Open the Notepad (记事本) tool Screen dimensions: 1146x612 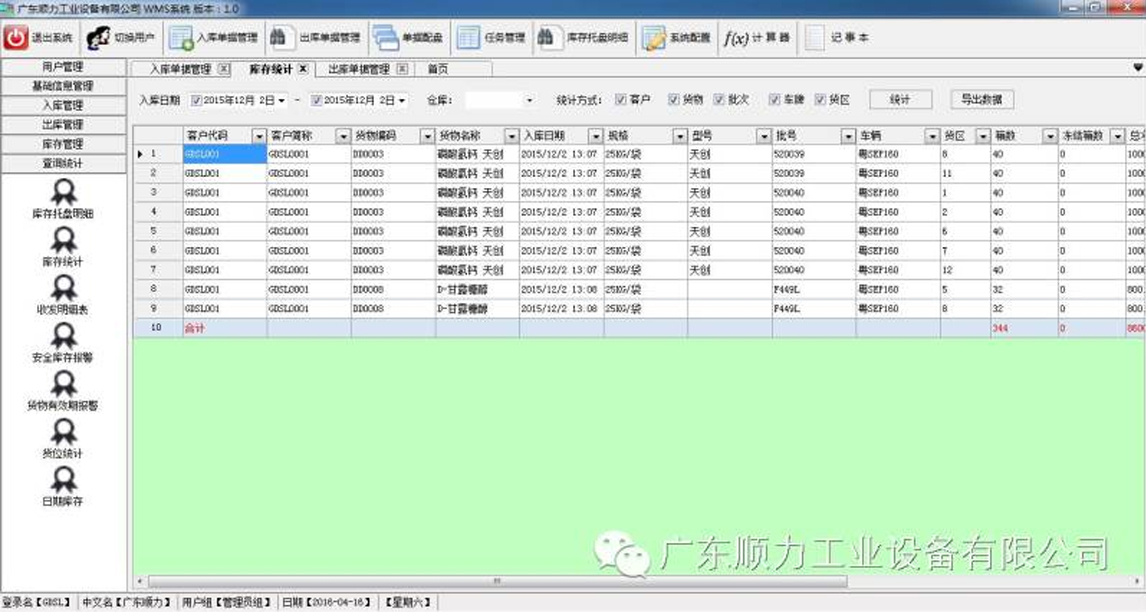840,36
